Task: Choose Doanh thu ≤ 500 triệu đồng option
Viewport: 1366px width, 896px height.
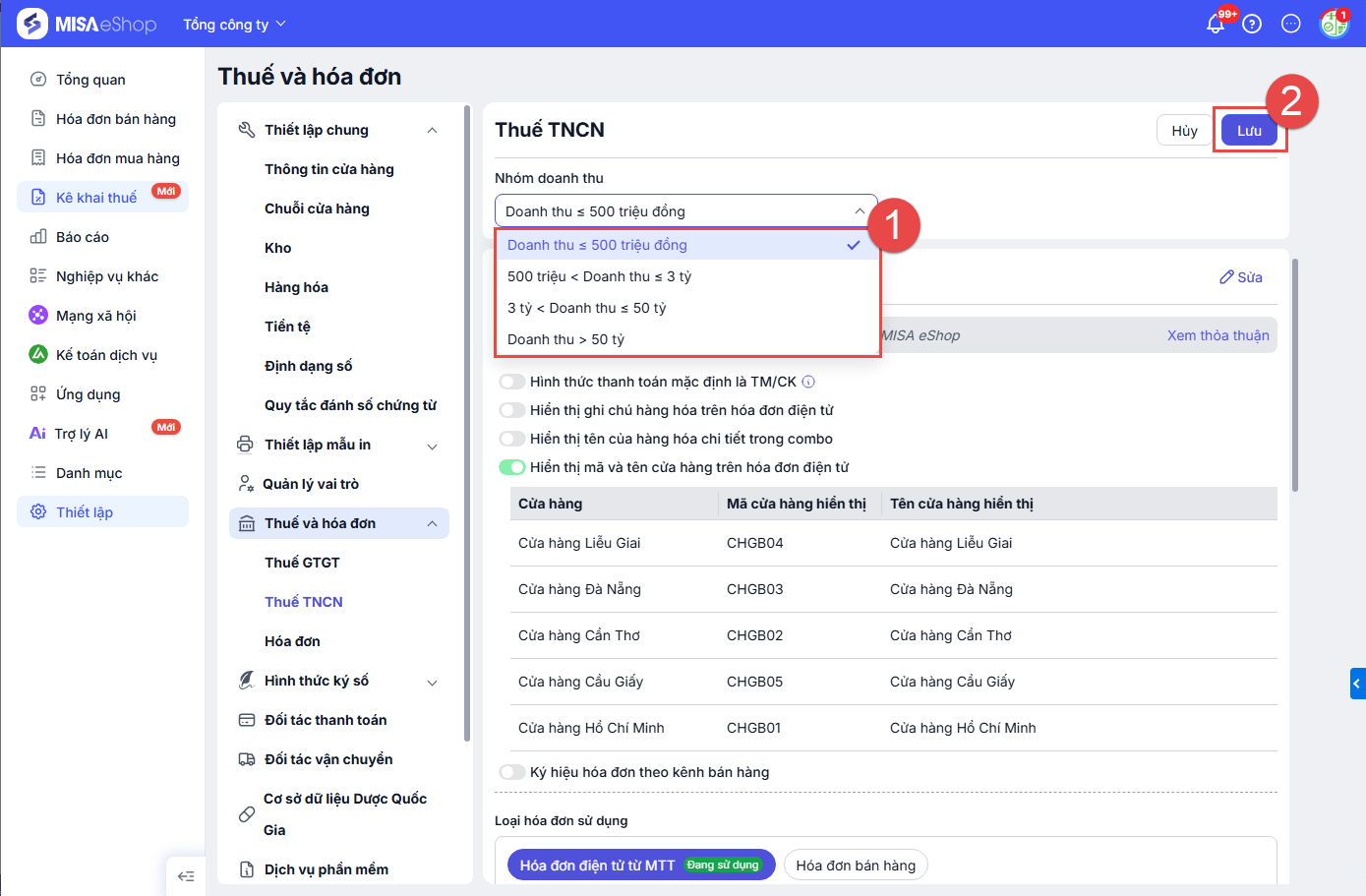Action: coord(685,245)
